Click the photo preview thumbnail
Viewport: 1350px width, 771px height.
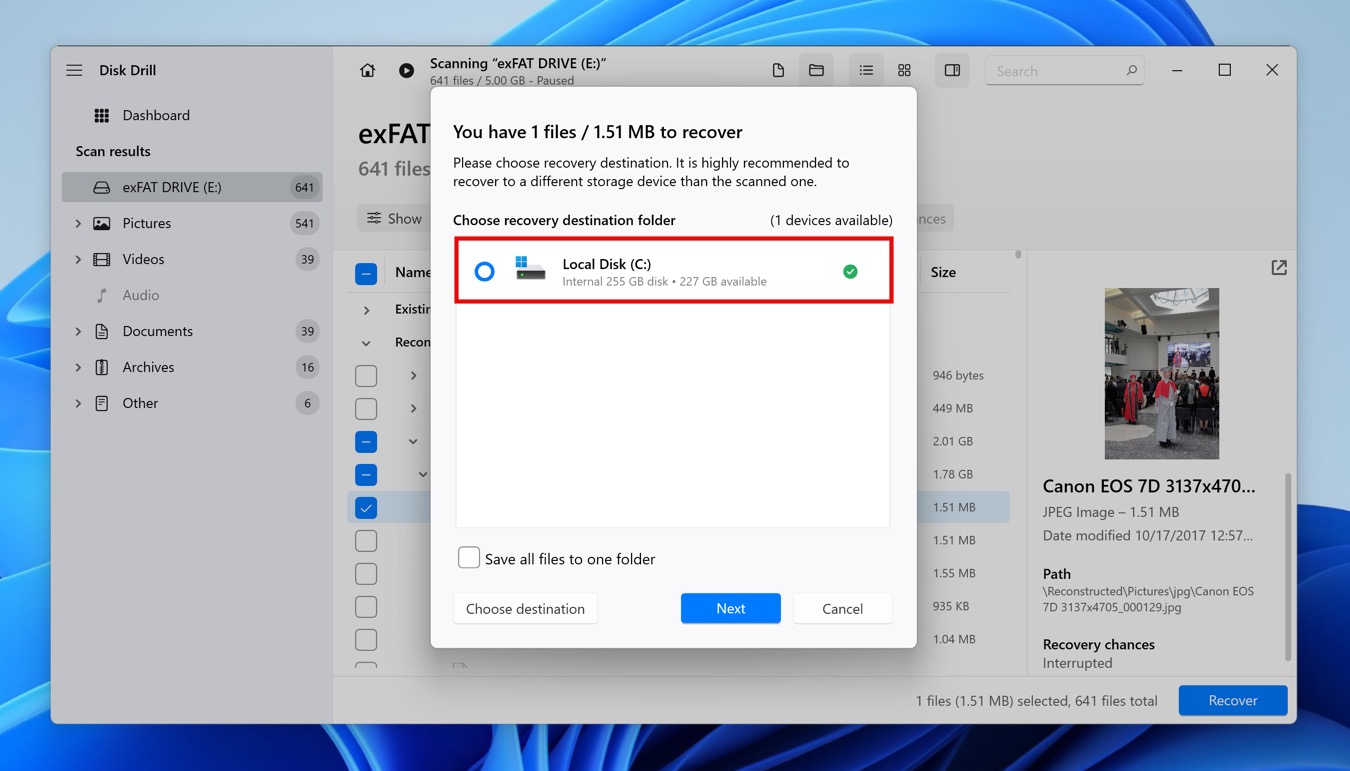click(1161, 374)
